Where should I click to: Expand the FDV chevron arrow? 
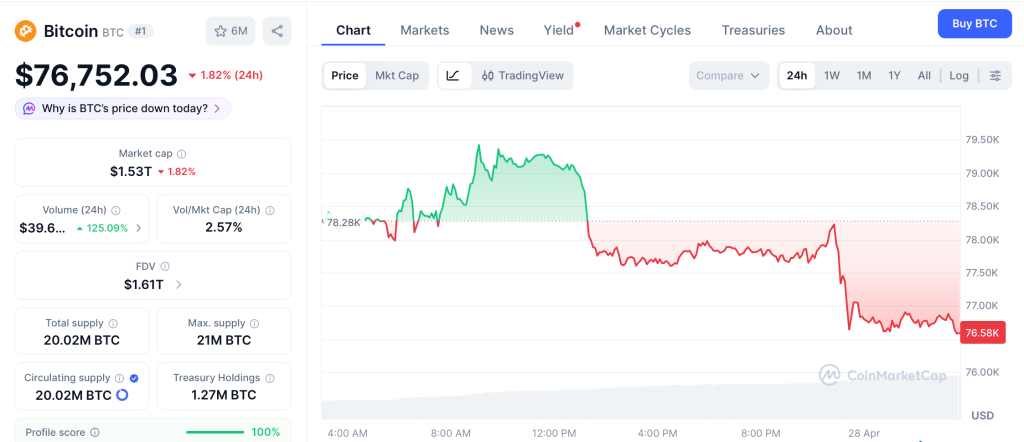(x=178, y=285)
